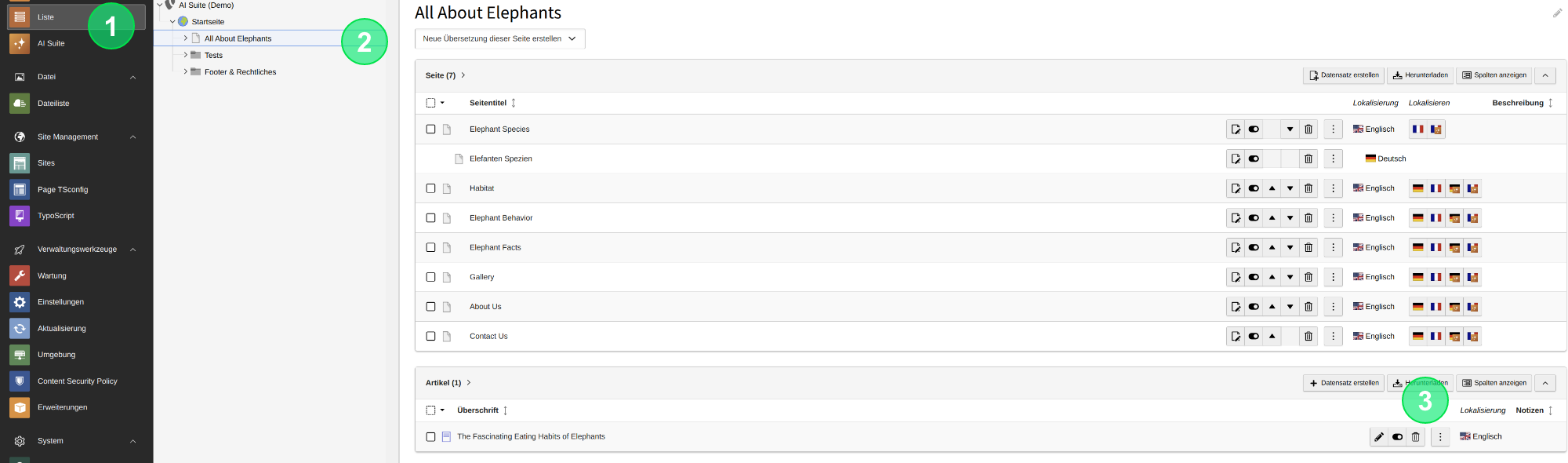This screenshot has height=463, width=1568.
Task: Select the Dateiliste module
Action: point(77,104)
